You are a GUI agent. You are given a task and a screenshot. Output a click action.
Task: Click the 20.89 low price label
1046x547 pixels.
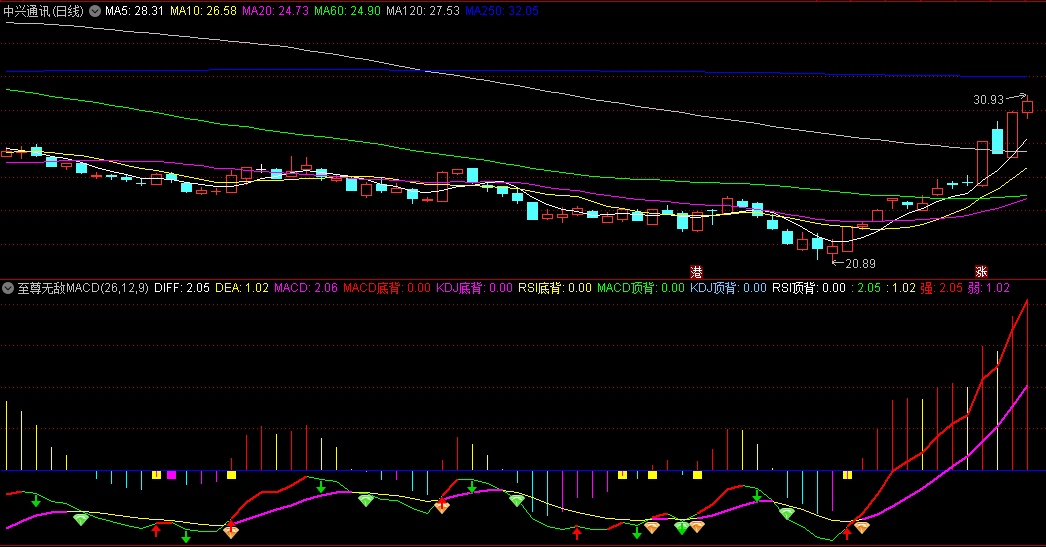[x=861, y=263]
